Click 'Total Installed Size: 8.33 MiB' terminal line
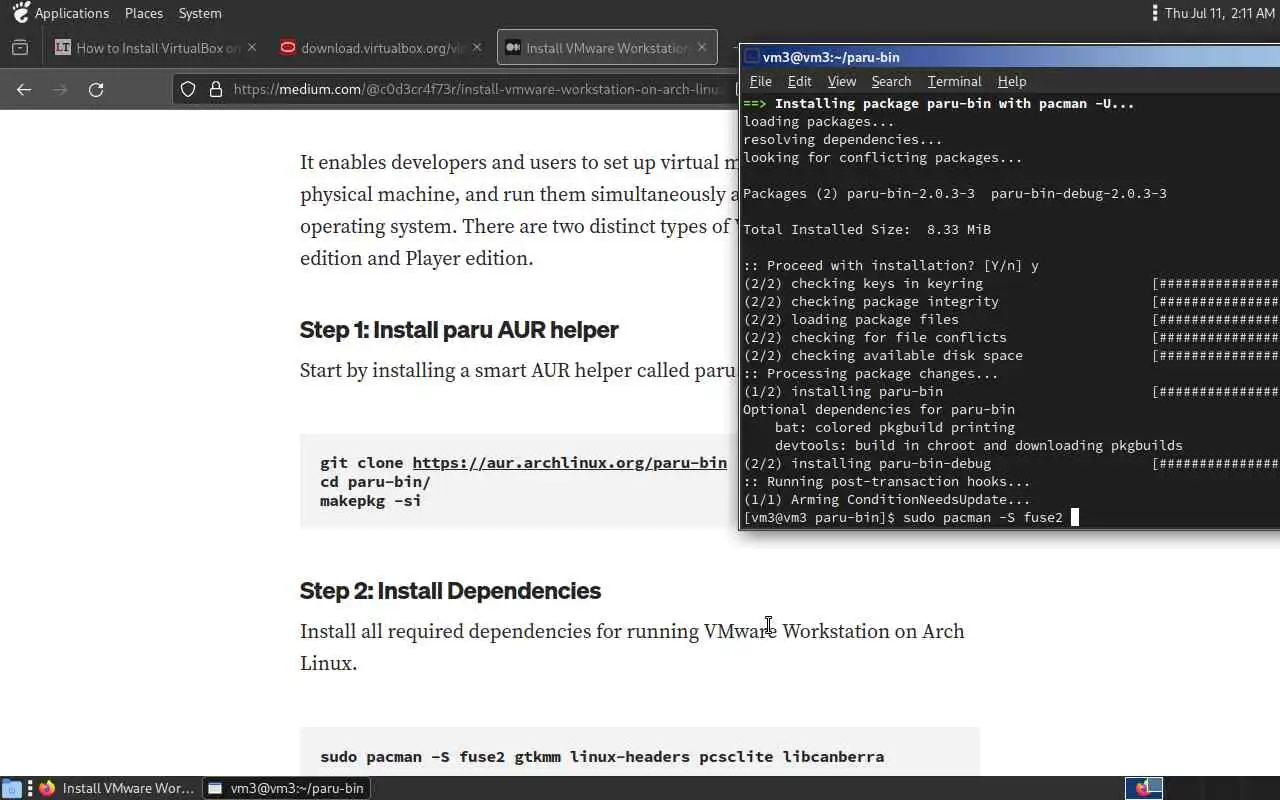 (x=867, y=229)
